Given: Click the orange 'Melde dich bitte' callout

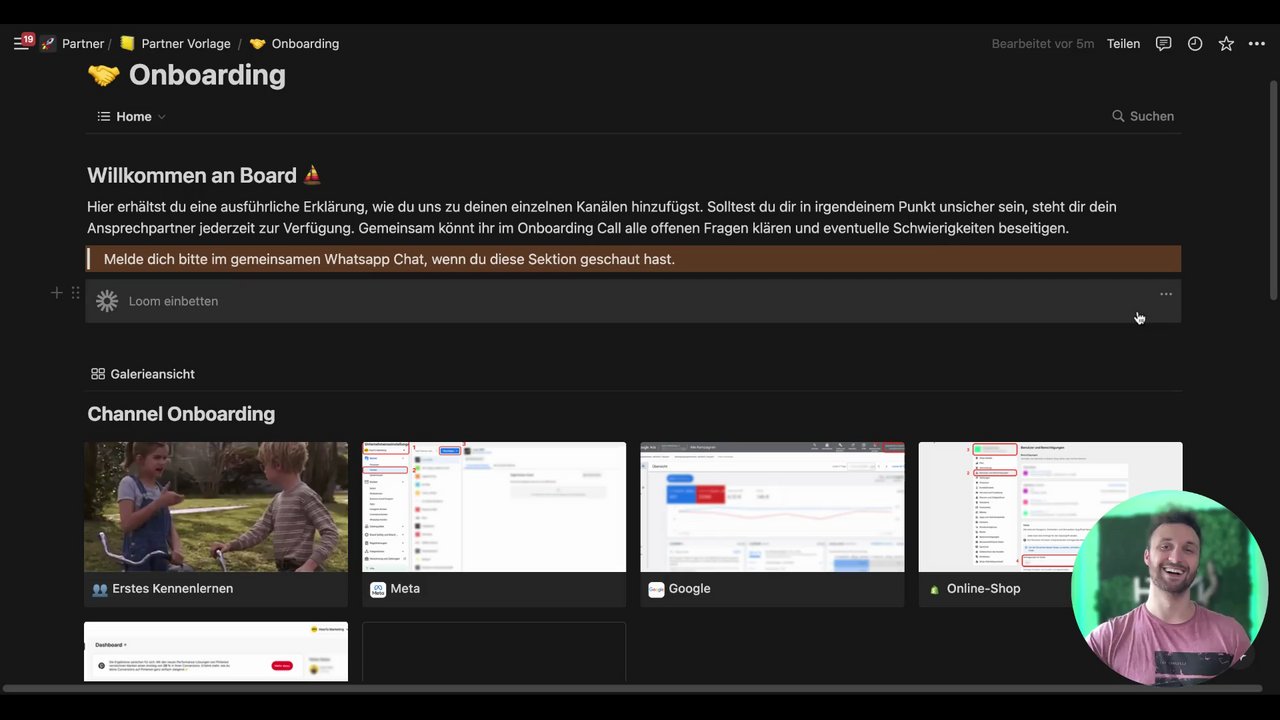Looking at the screenshot, I should (633, 259).
